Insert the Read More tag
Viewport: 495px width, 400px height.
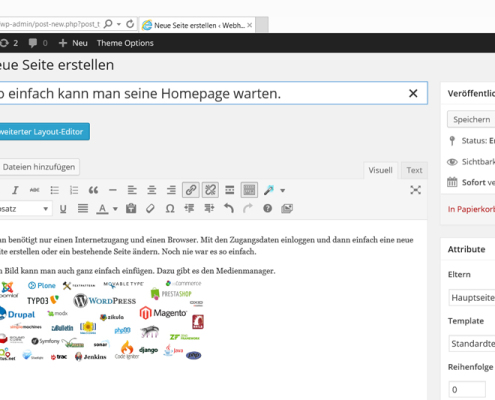230,190
